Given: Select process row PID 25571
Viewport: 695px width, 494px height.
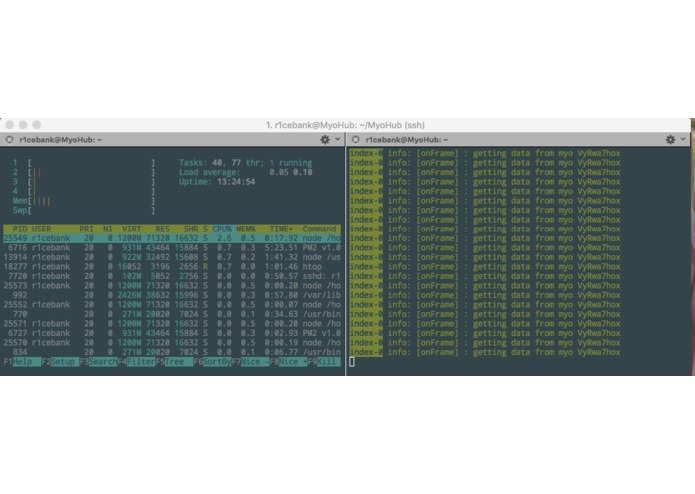Looking at the screenshot, I should [x=172, y=323].
